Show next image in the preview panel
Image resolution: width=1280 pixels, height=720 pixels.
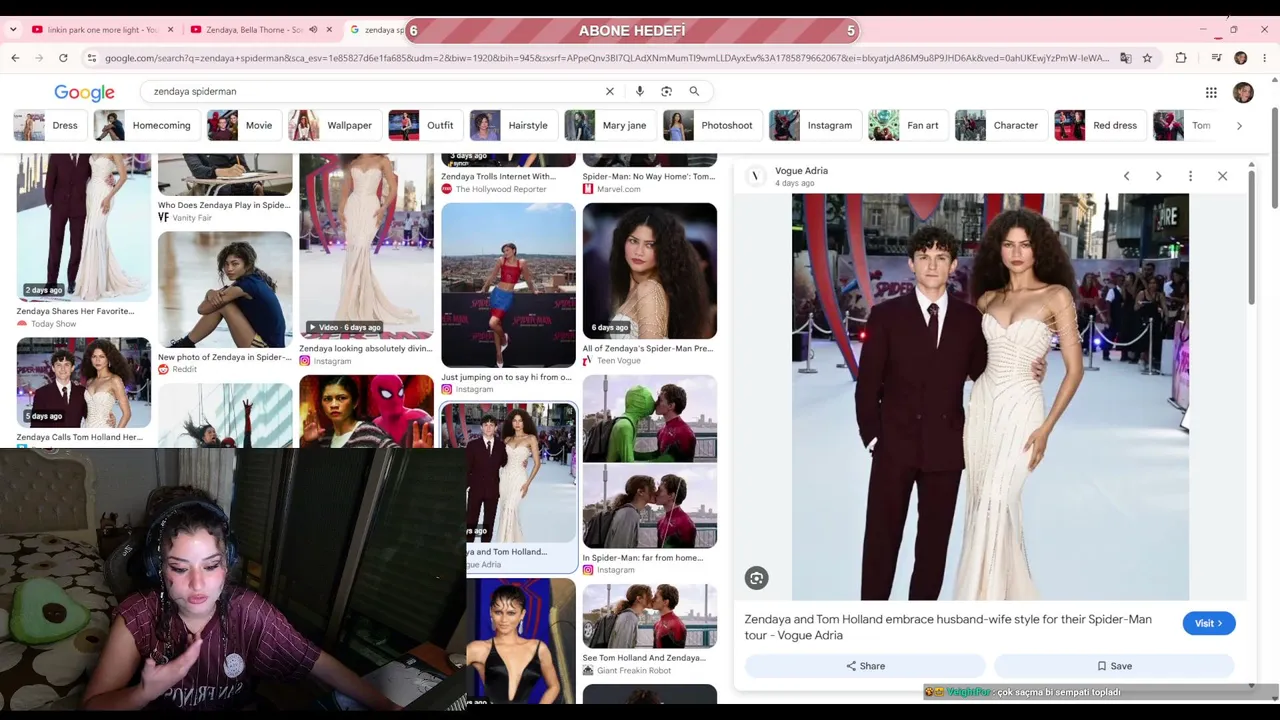coord(1158,176)
